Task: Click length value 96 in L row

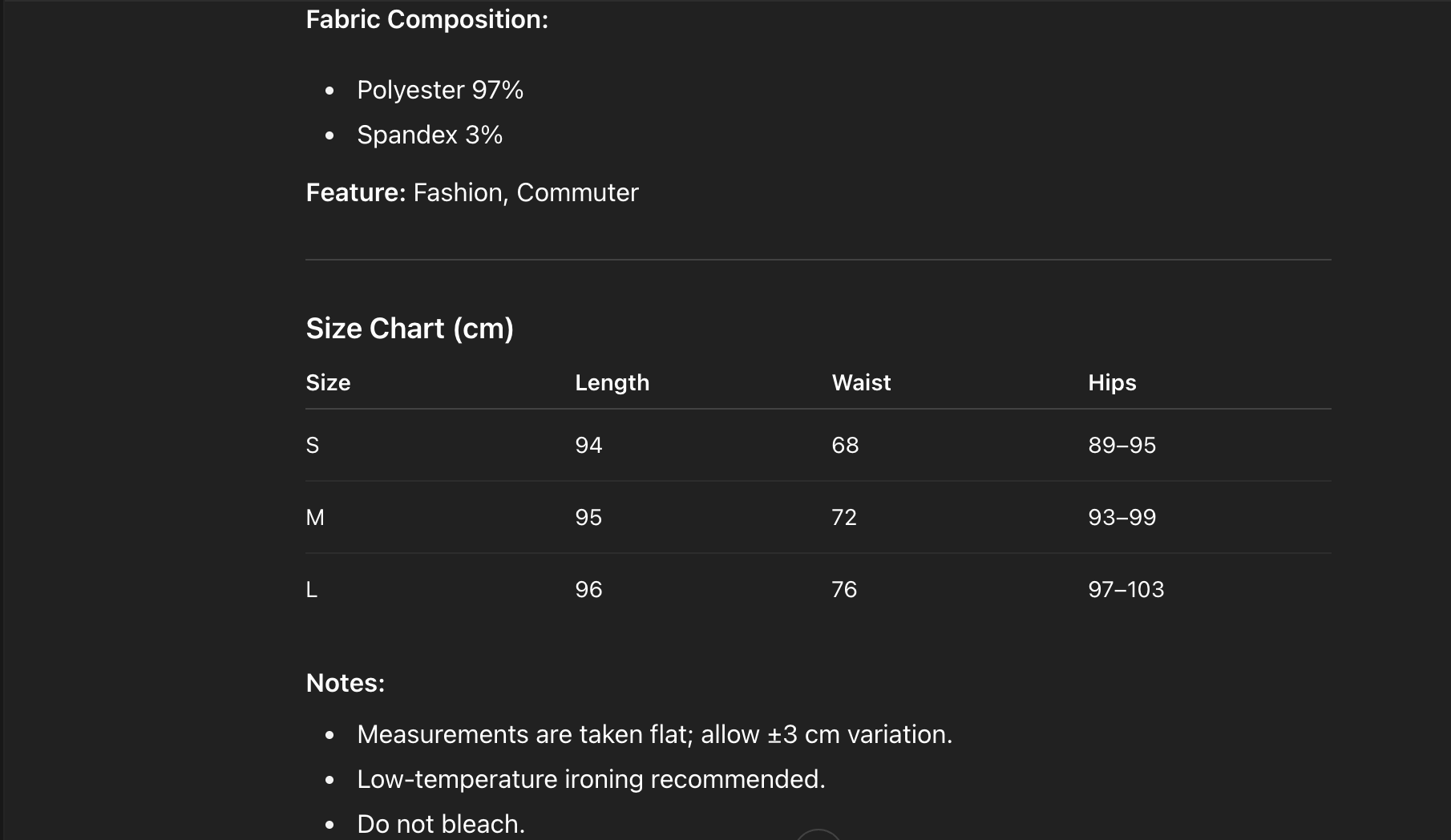Action: 588,590
